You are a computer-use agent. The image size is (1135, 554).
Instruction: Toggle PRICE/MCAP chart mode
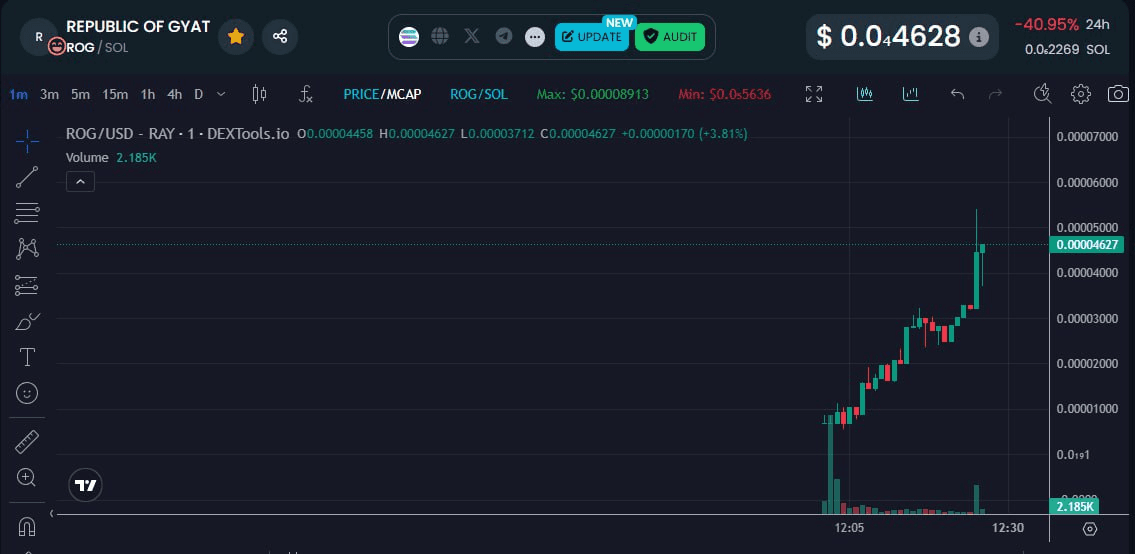[382, 94]
